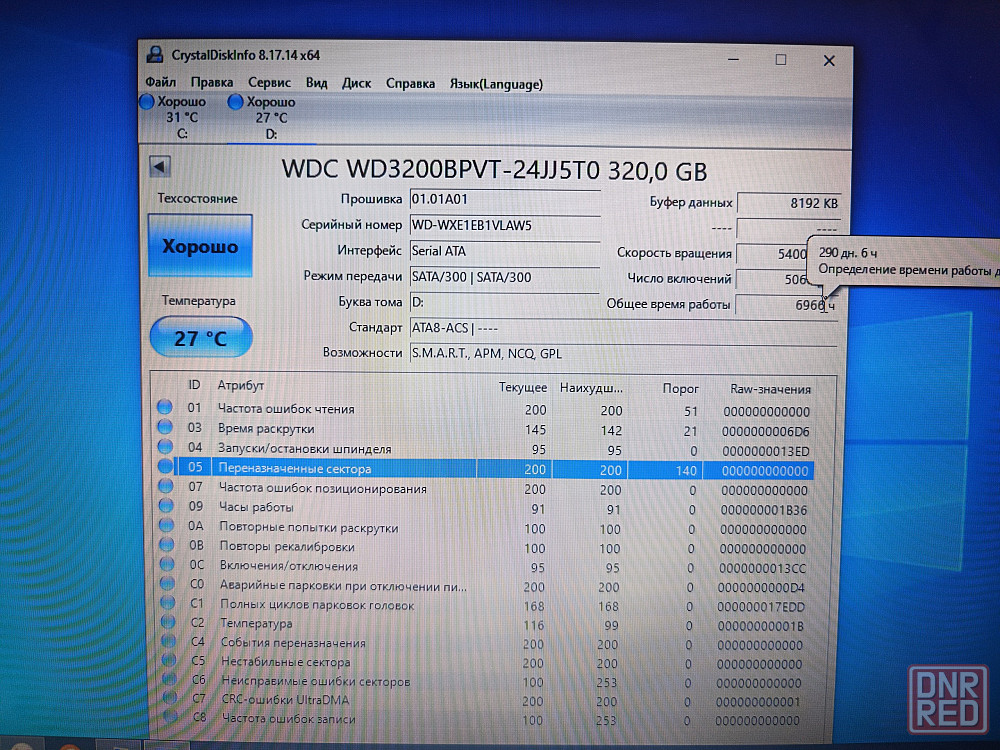Screen dimensions: 1000x750
Task: Click the Порог column header
Action: tap(680, 388)
